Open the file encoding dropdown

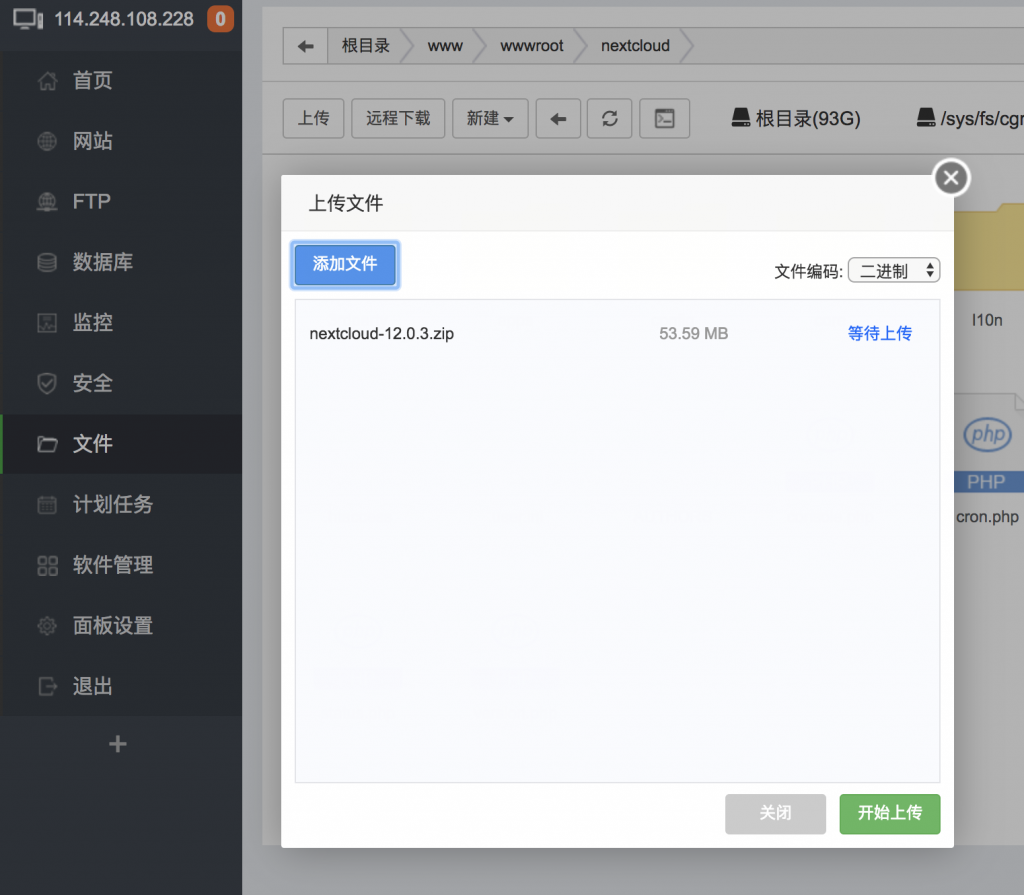click(893, 271)
